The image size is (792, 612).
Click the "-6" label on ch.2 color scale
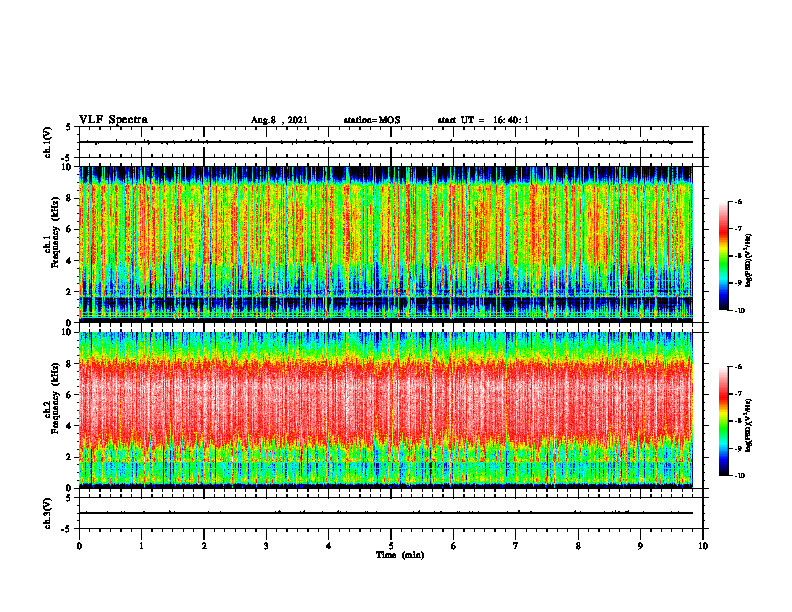coord(738,367)
